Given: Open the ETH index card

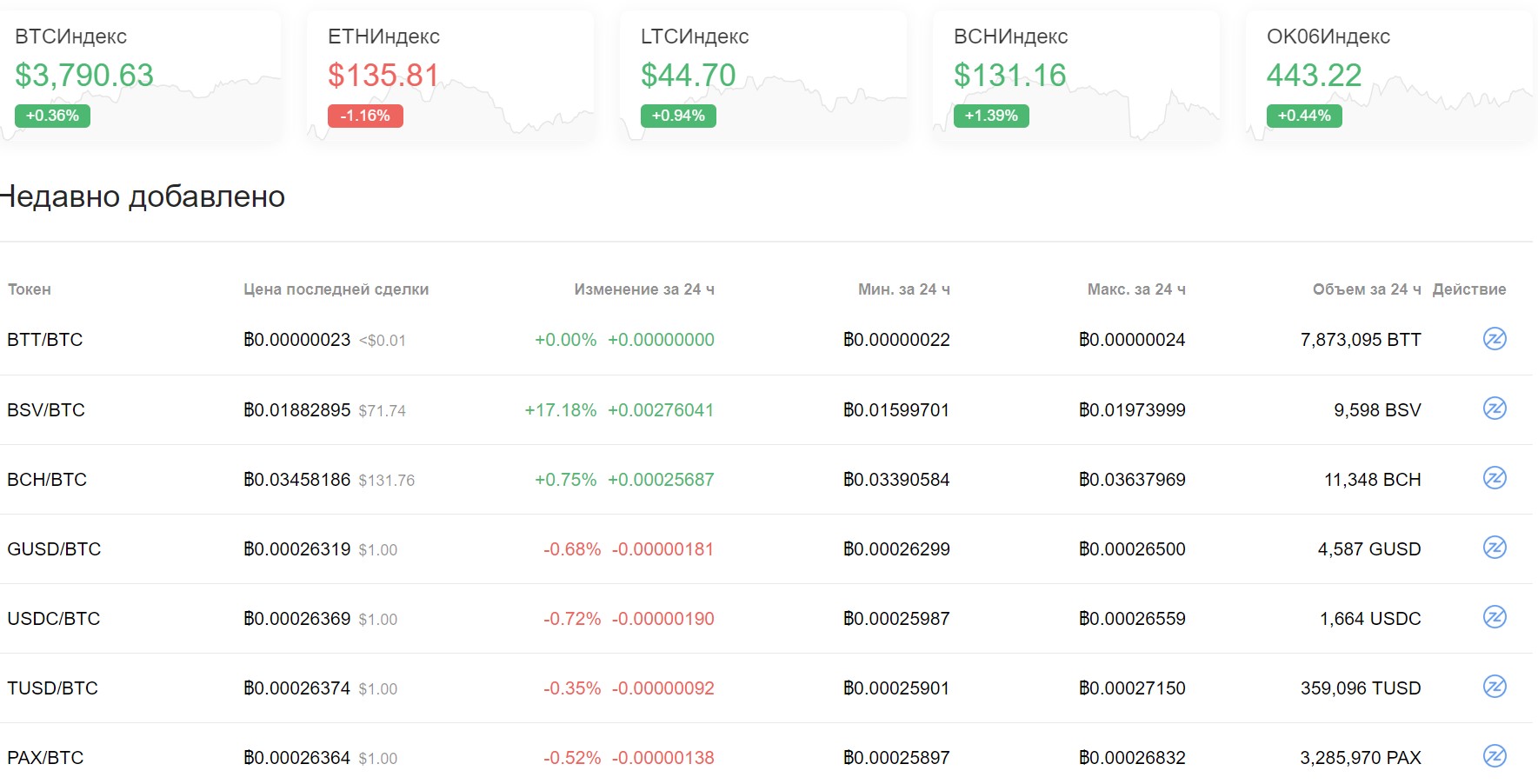Looking at the screenshot, I should [x=450, y=76].
